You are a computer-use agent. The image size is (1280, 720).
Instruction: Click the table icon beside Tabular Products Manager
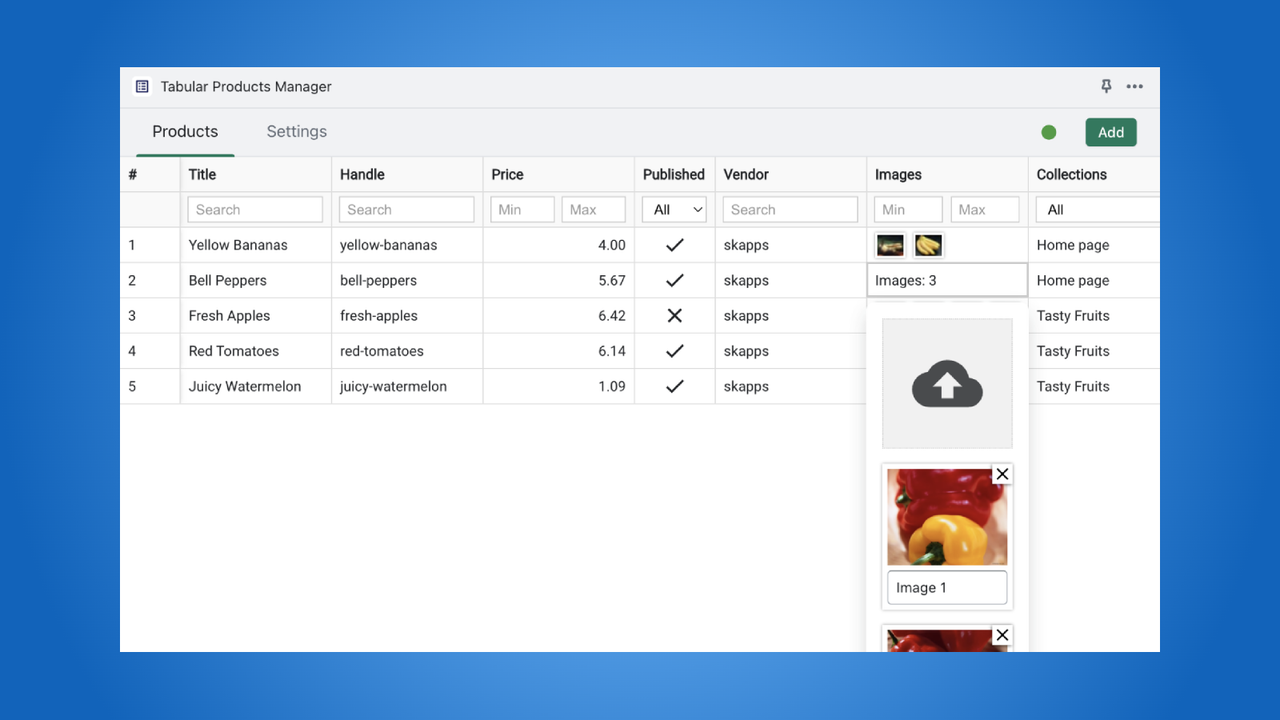pos(141,86)
